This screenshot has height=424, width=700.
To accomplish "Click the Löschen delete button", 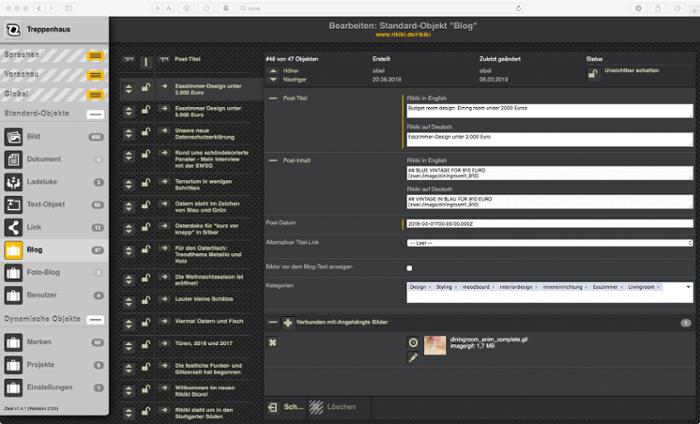I will tap(333, 407).
